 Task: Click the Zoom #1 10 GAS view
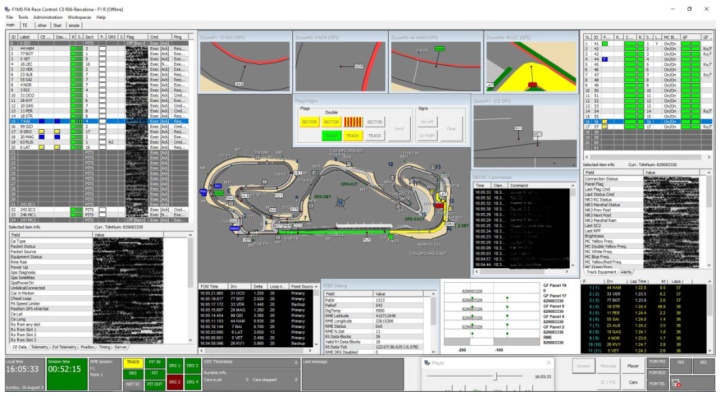pyautogui.click(x=245, y=66)
